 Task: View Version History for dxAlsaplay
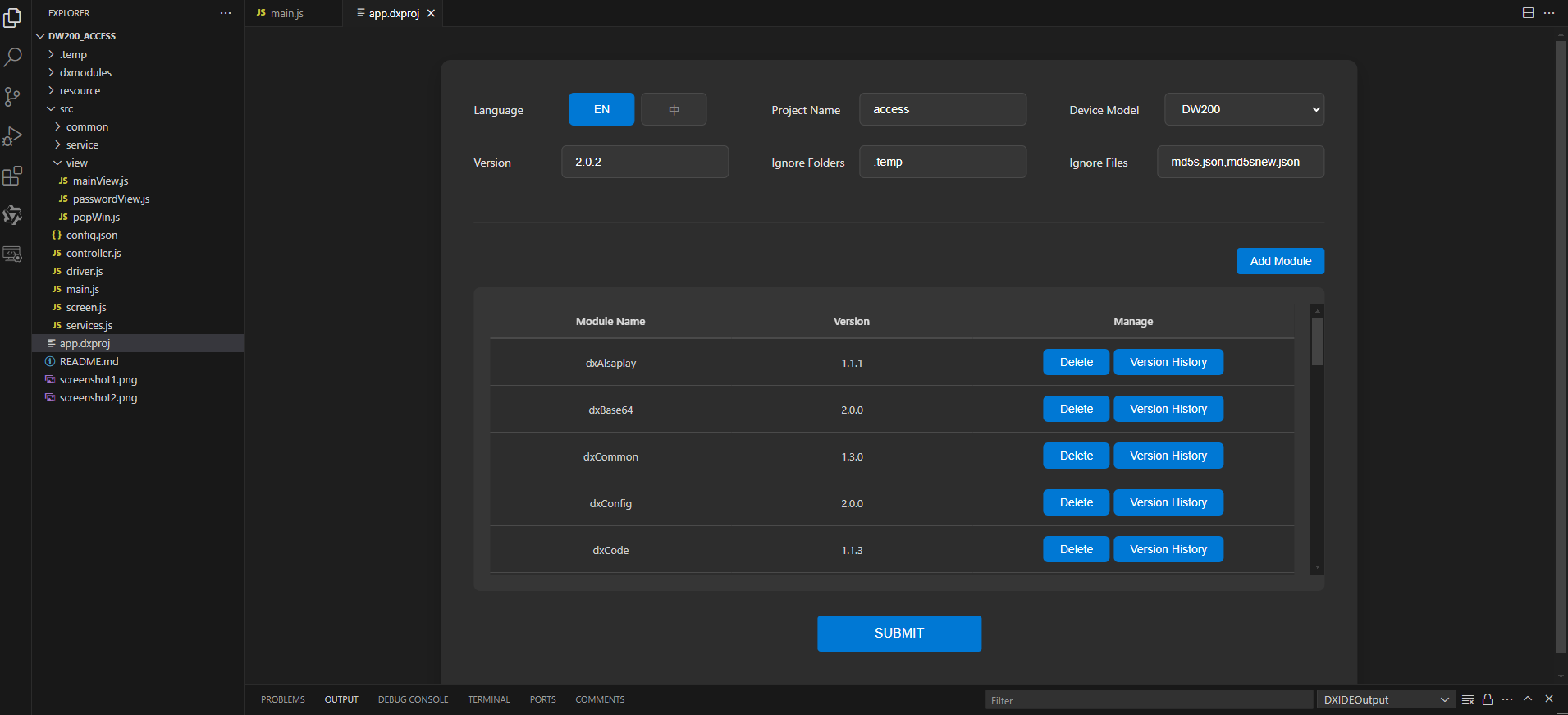click(1168, 362)
